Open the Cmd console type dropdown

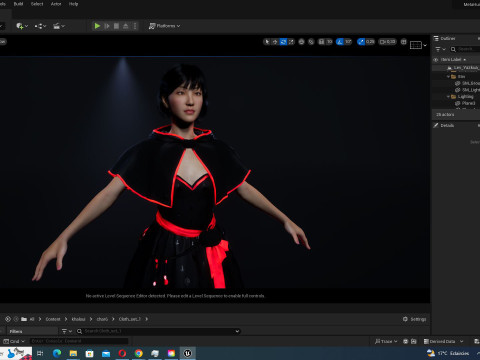pos(14,341)
